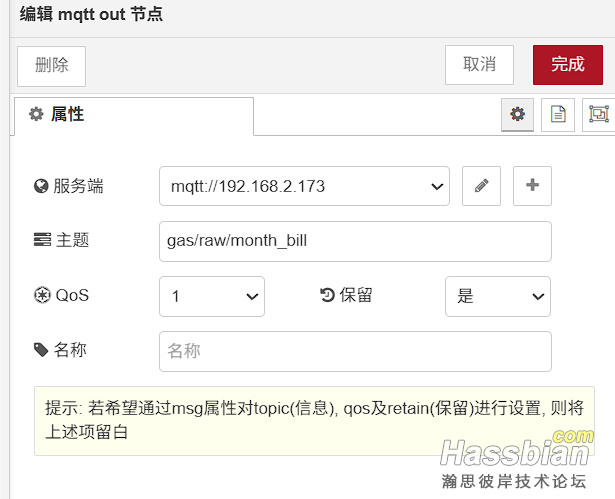Open the node description document tab

tap(558, 114)
